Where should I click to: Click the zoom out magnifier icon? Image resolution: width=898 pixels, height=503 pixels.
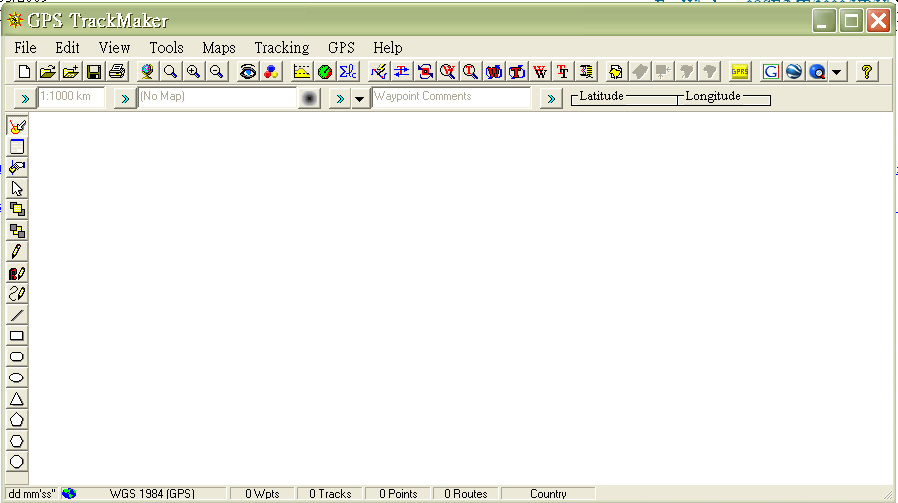point(216,72)
